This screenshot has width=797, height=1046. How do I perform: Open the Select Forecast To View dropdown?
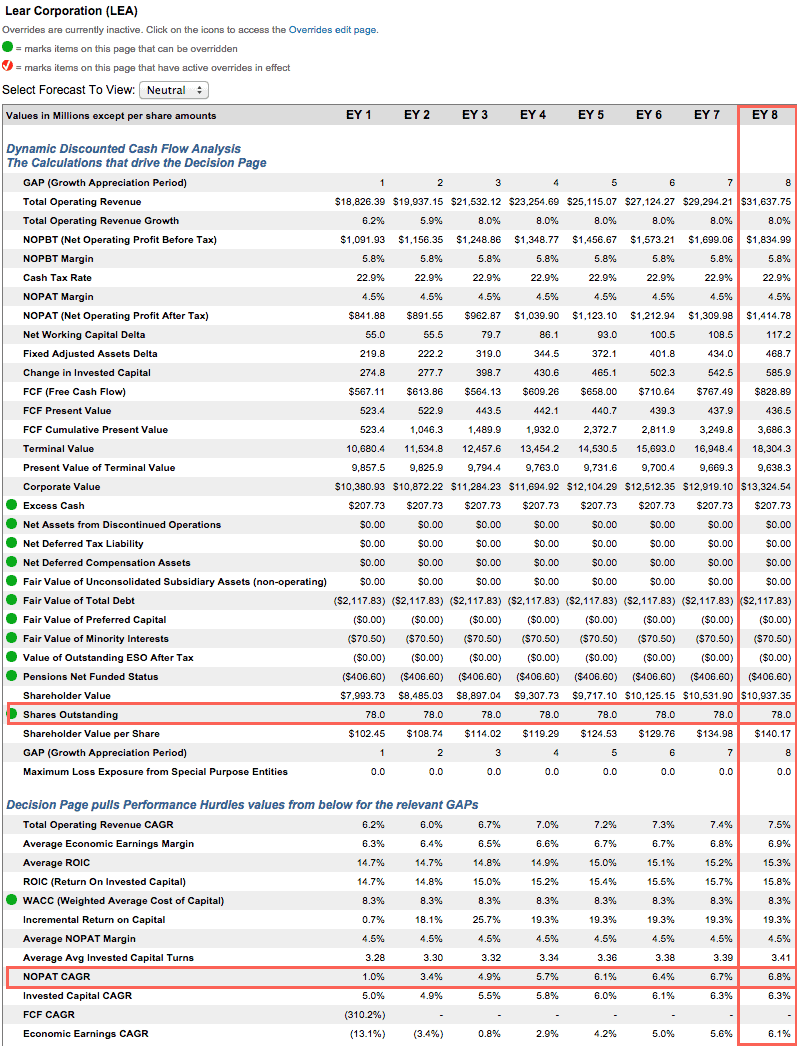pyautogui.click(x=173, y=90)
